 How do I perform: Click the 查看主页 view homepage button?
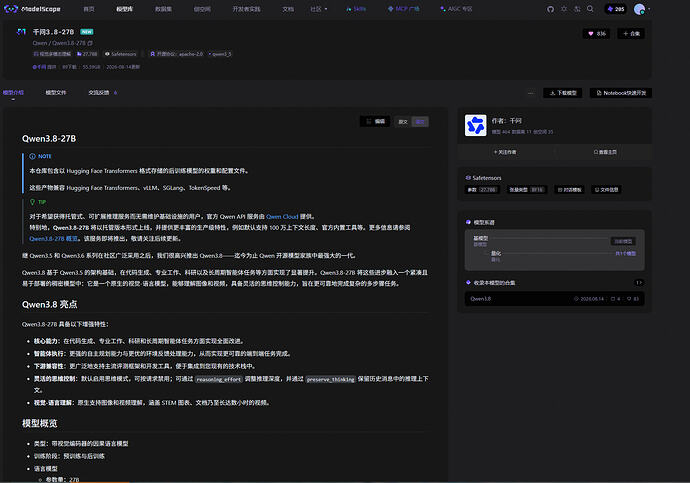tap(605, 152)
